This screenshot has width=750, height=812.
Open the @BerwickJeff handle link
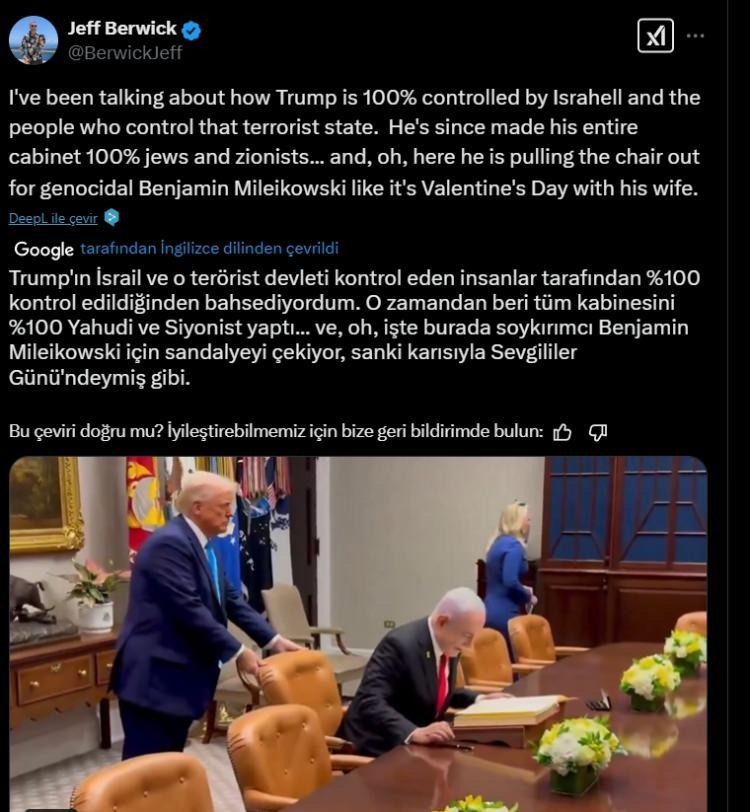click(x=125, y=53)
